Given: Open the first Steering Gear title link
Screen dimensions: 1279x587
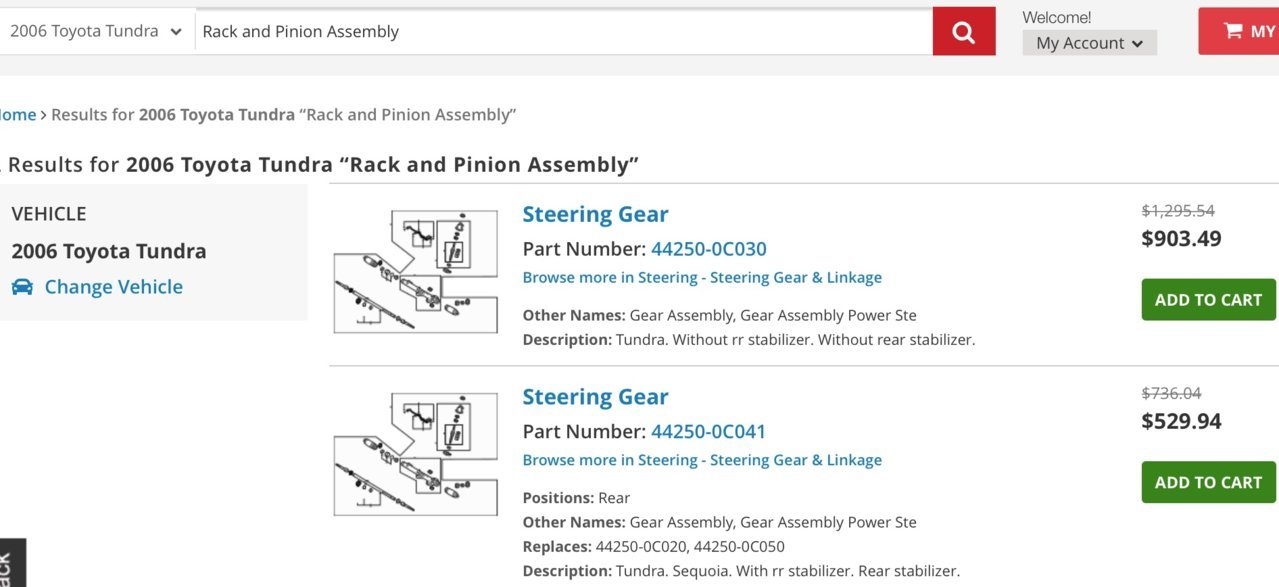Looking at the screenshot, I should [x=595, y=214].
